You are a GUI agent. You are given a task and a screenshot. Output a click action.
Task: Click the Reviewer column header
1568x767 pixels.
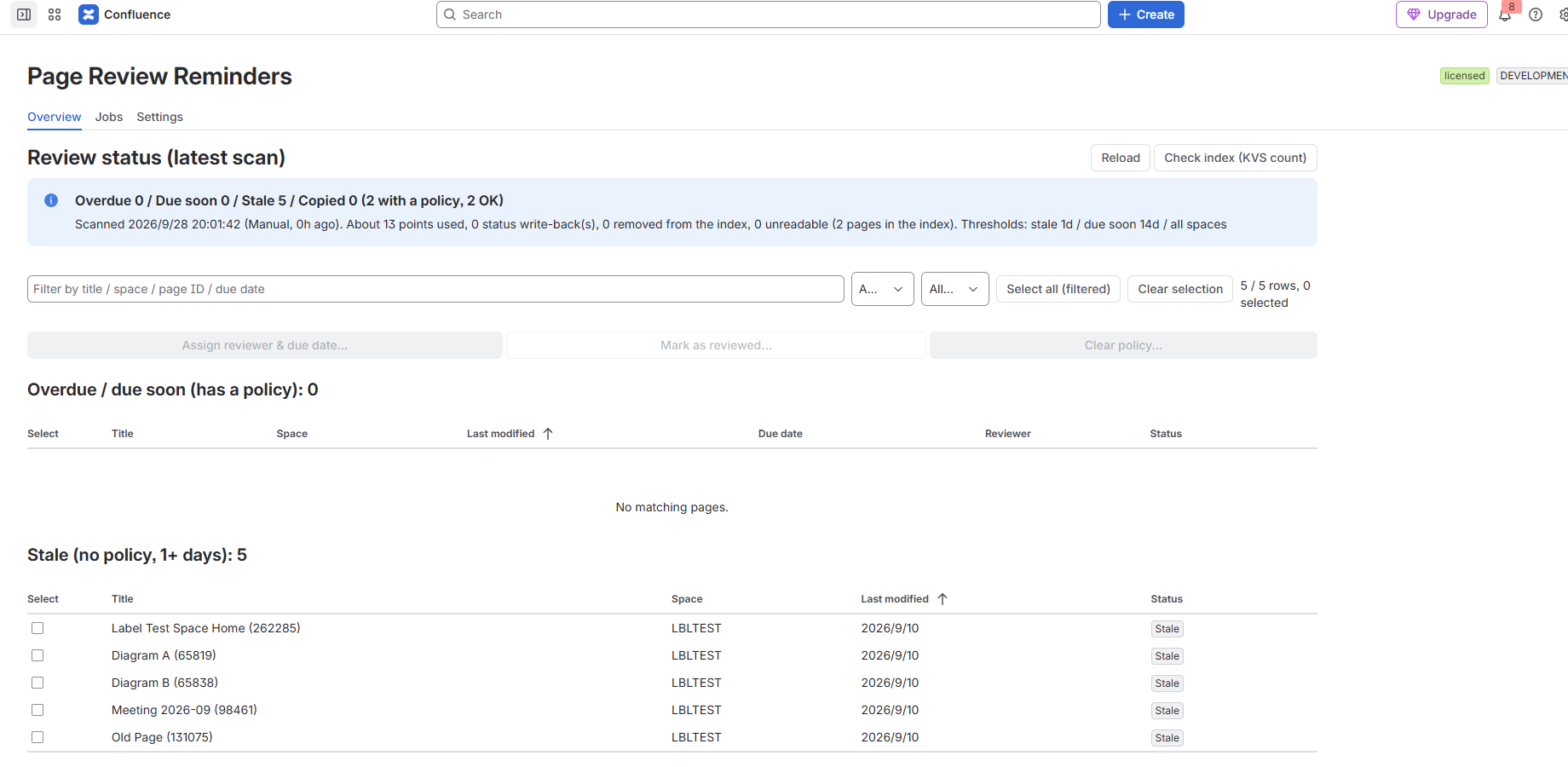click(1008, 434)
